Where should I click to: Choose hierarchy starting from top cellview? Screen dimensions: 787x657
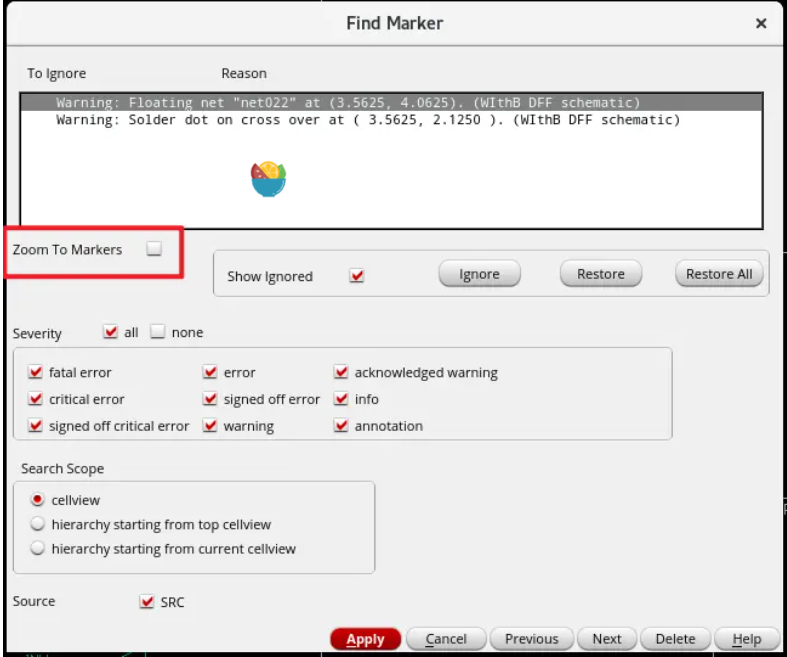tap(38, 524)
